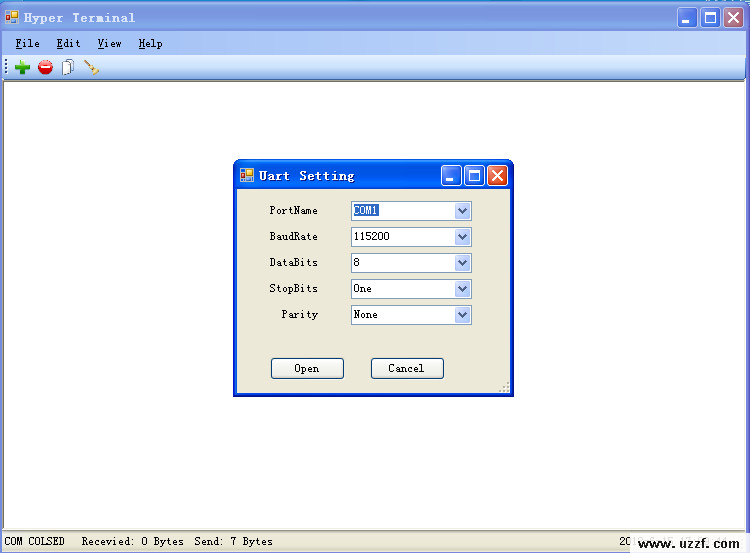750x553 pixels.
Task: Close the Hyper Terminal window
Action: (734, 18)
